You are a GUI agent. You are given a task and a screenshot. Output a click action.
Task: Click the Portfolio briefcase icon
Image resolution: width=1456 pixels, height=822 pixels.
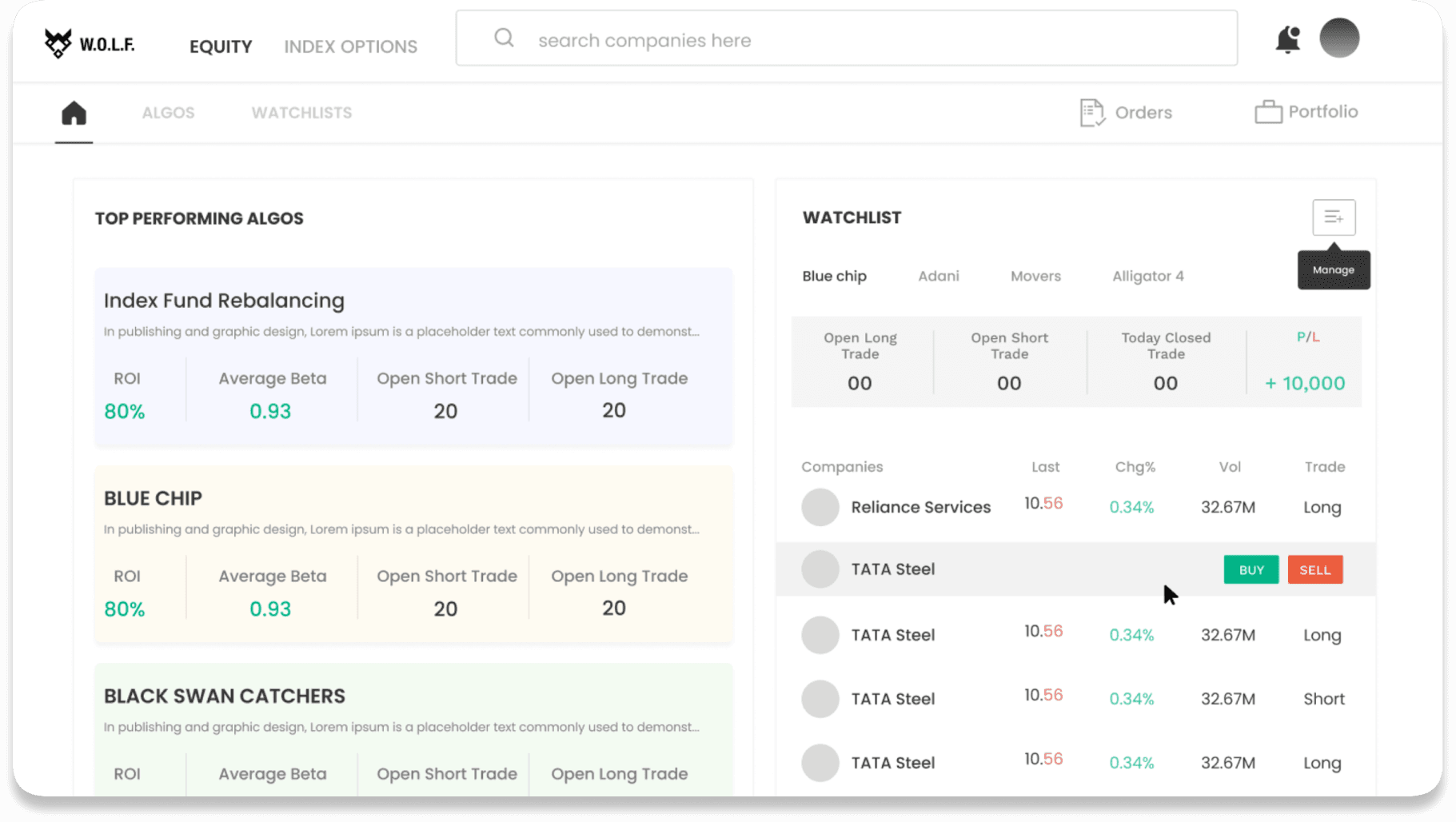pyautogui.click(x=1268, y=112)
